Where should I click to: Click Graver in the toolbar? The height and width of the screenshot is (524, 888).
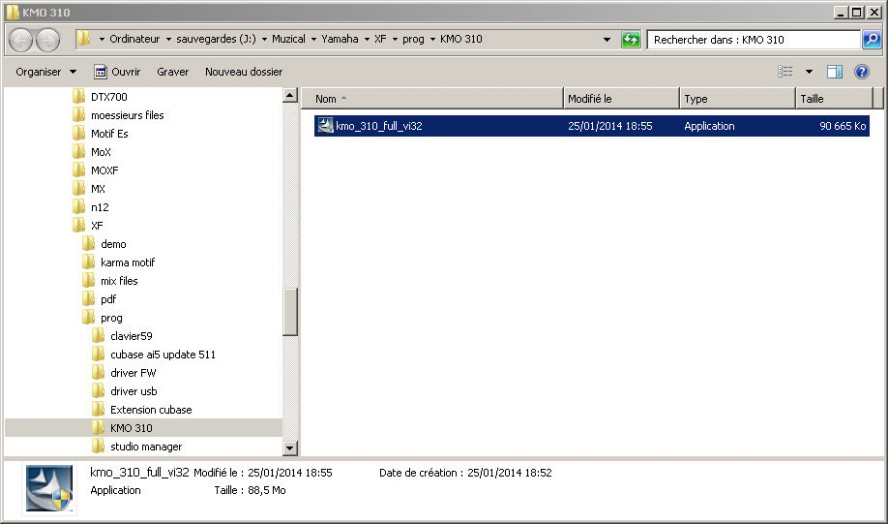[173, 72]
